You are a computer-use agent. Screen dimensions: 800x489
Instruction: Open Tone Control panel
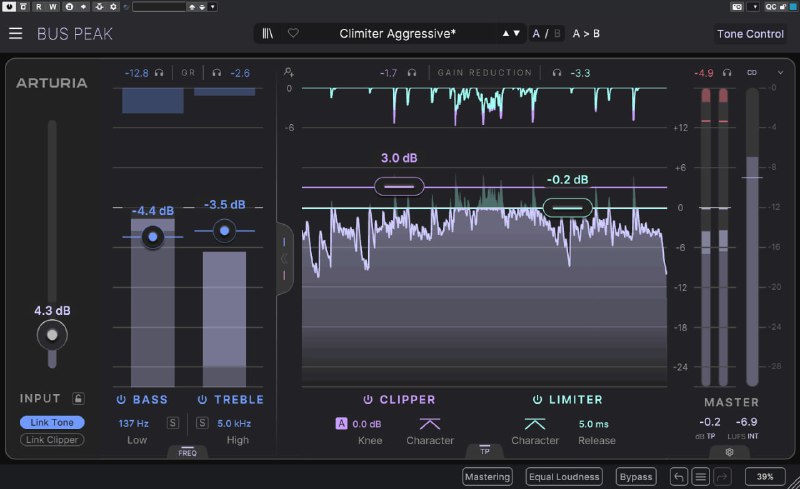750,34
